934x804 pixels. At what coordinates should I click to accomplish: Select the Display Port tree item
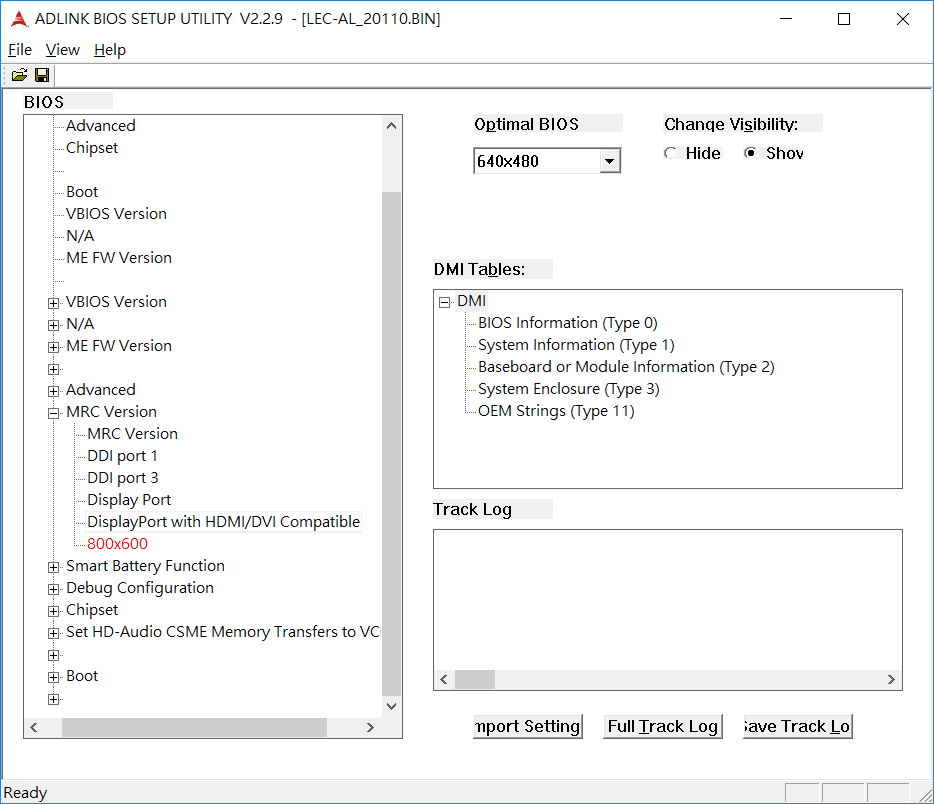tap(129, 500)
